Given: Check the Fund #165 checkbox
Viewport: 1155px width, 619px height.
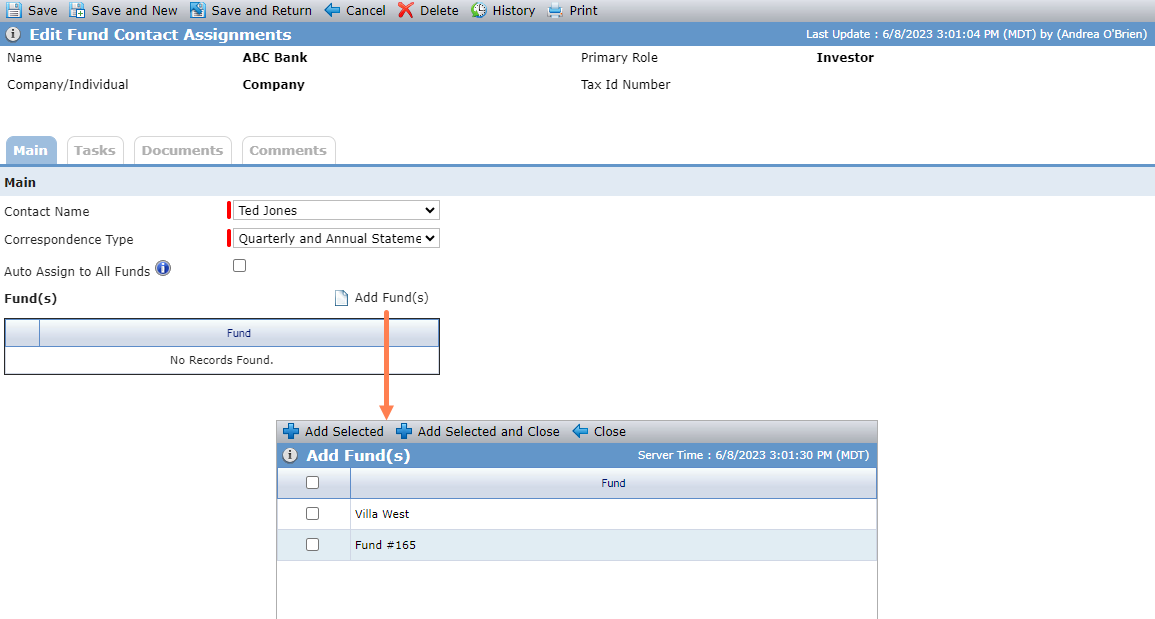Looking at the screenshot, I should point(312,545).
